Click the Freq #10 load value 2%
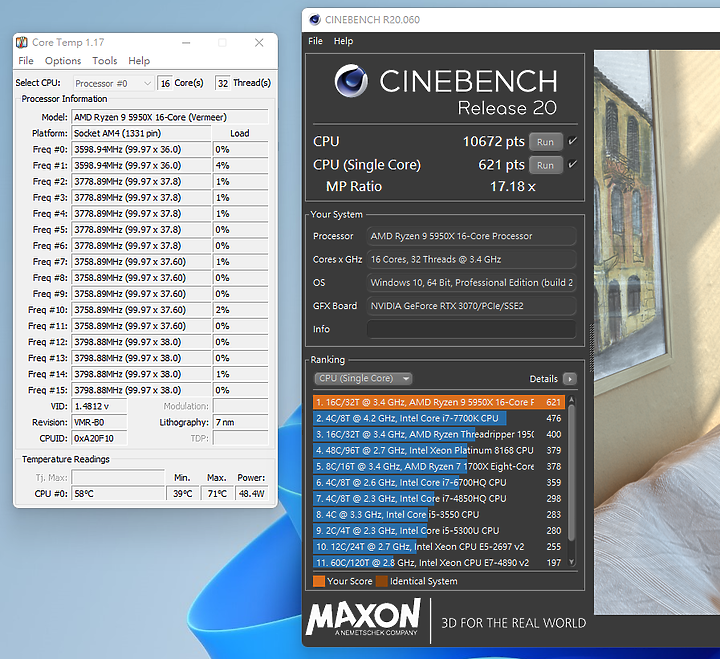This screenshot has width=720, height=659. pos(241,310)
